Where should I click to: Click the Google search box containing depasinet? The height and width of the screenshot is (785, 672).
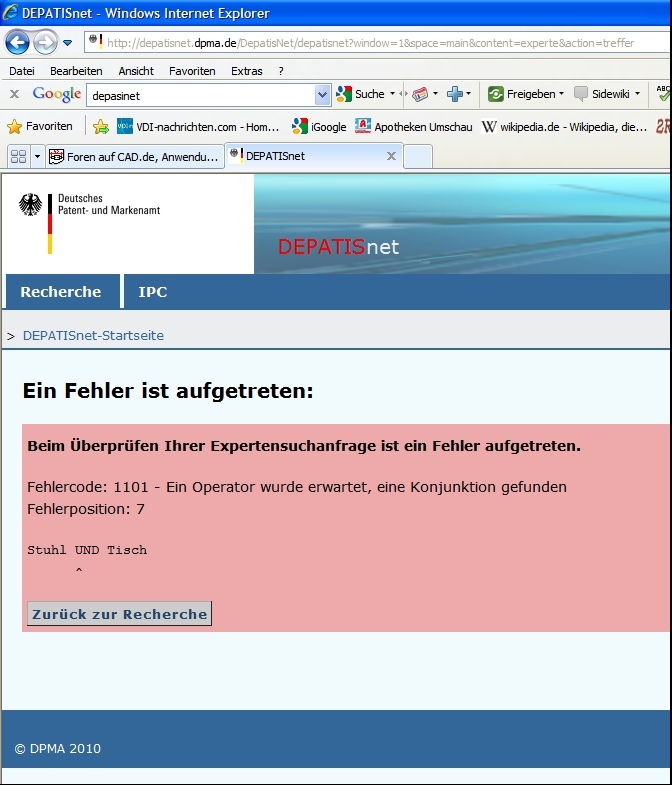point(201,95)
